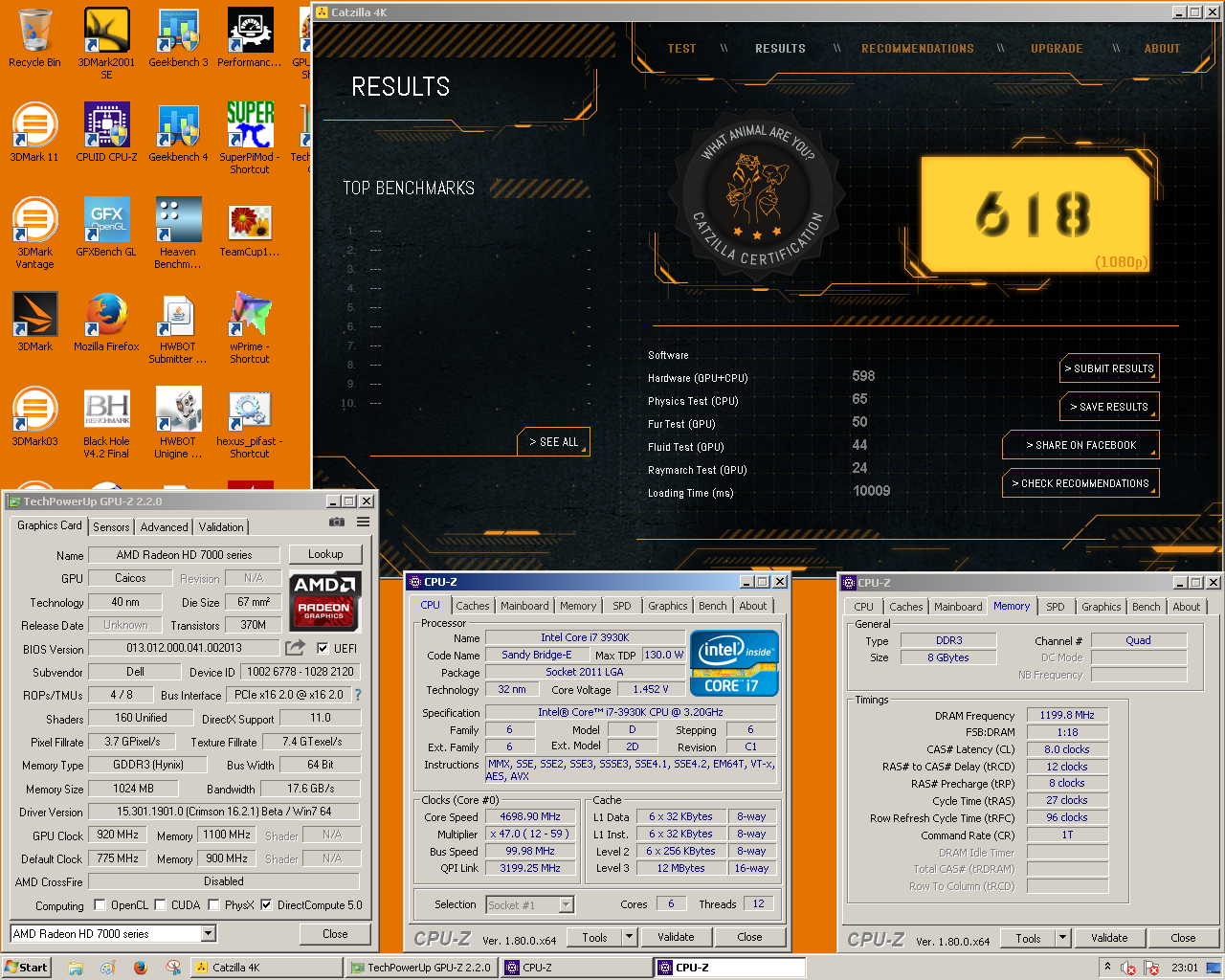Toggle CUDA checkbox in GPU-Z
This screenshot has height=980, width=1225.
click(161, 904)
